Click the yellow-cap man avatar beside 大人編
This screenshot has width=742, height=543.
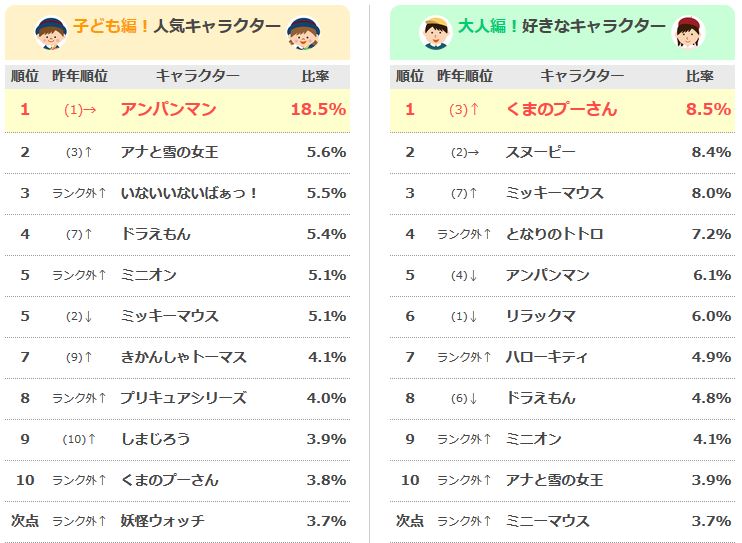433,33
